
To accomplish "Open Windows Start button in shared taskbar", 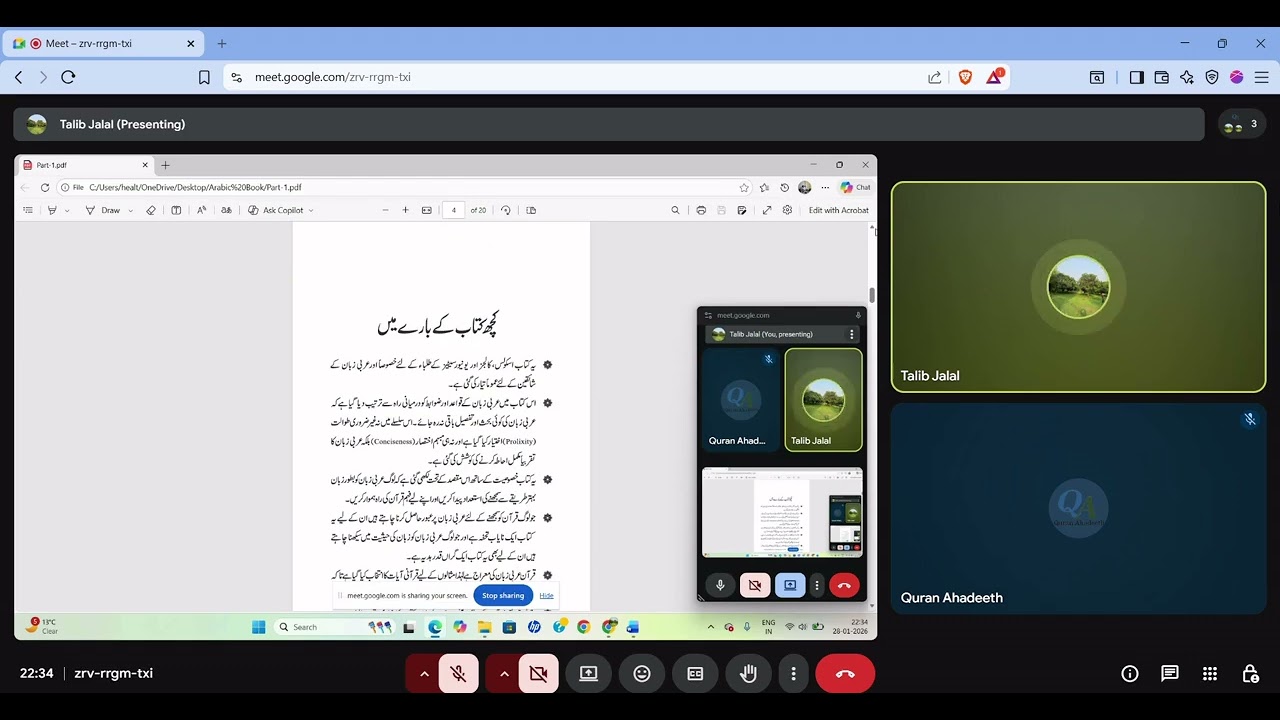I will coord(259,627).
